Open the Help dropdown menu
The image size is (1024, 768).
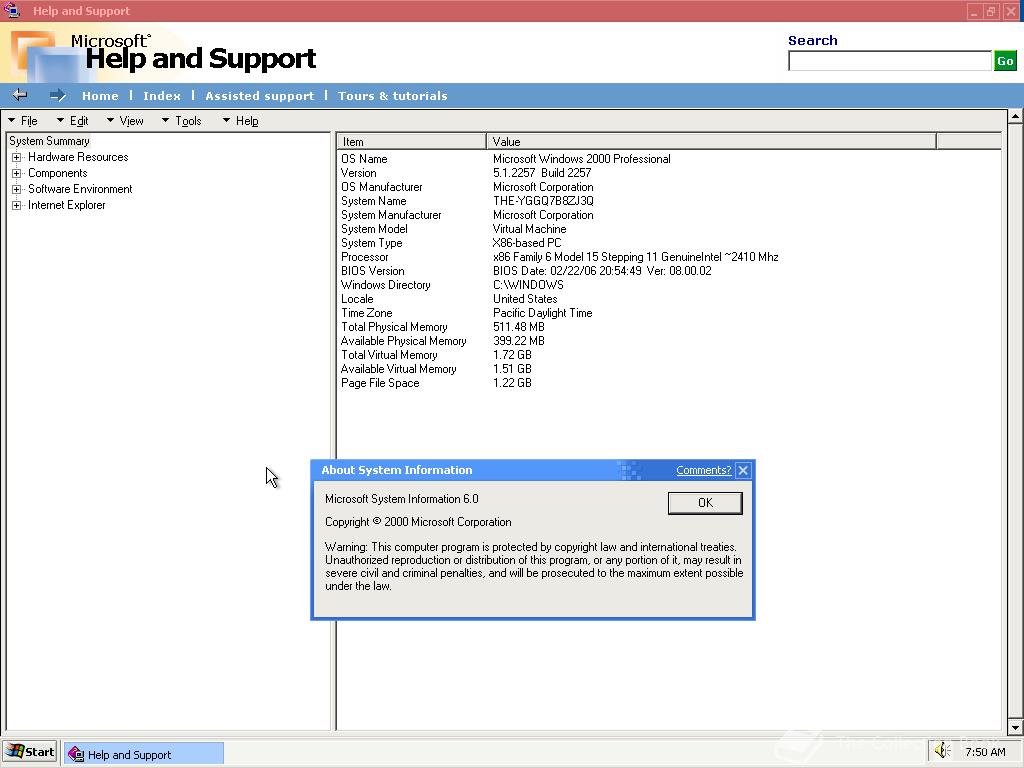coord(240,121)
